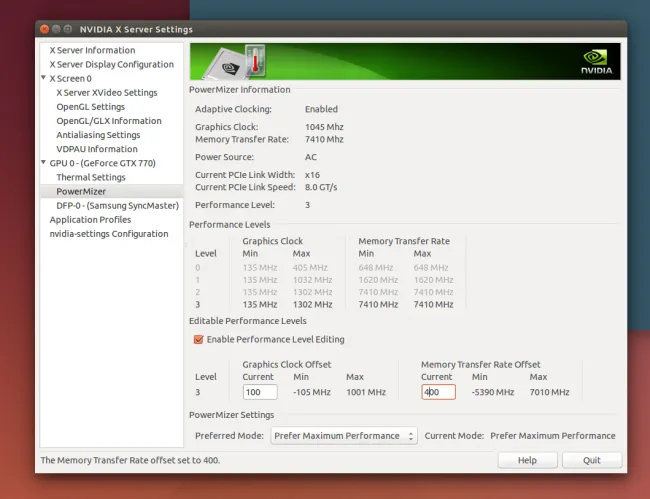The width and height of the screenshot is (650, 499).
Task: Uncheck Enable Performance Level Editing
Action: click(199, 339)
